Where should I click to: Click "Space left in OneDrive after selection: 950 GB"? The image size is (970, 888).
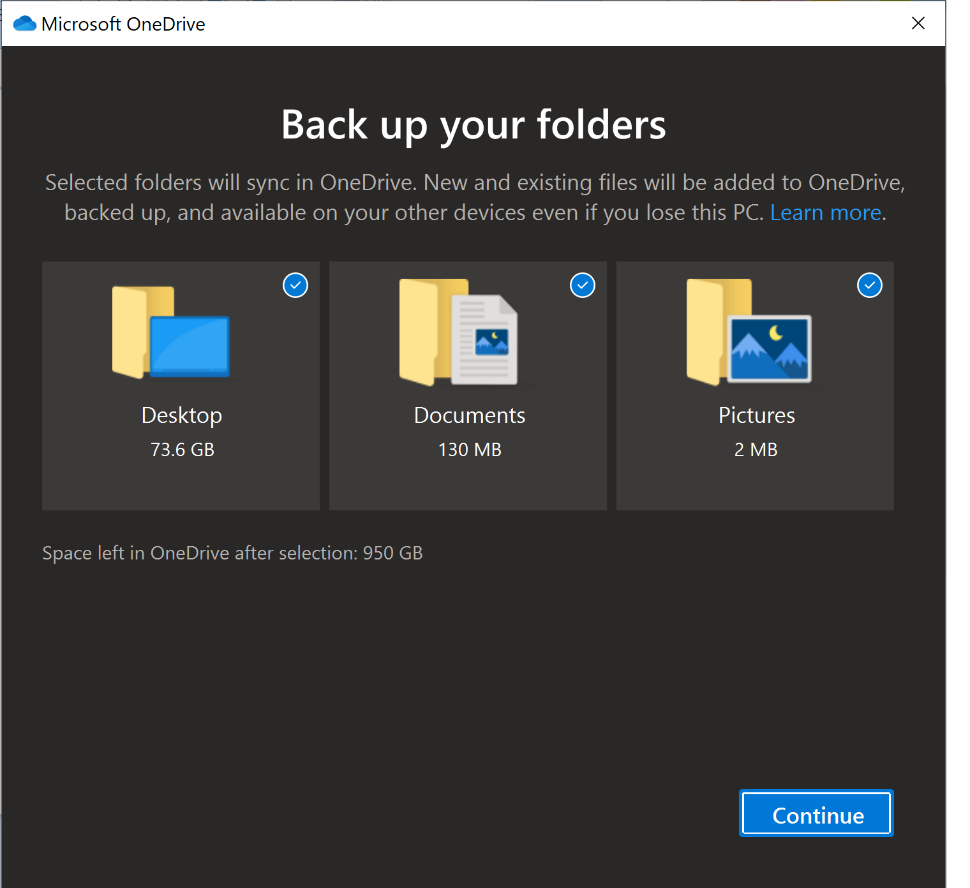click(232, 553)
